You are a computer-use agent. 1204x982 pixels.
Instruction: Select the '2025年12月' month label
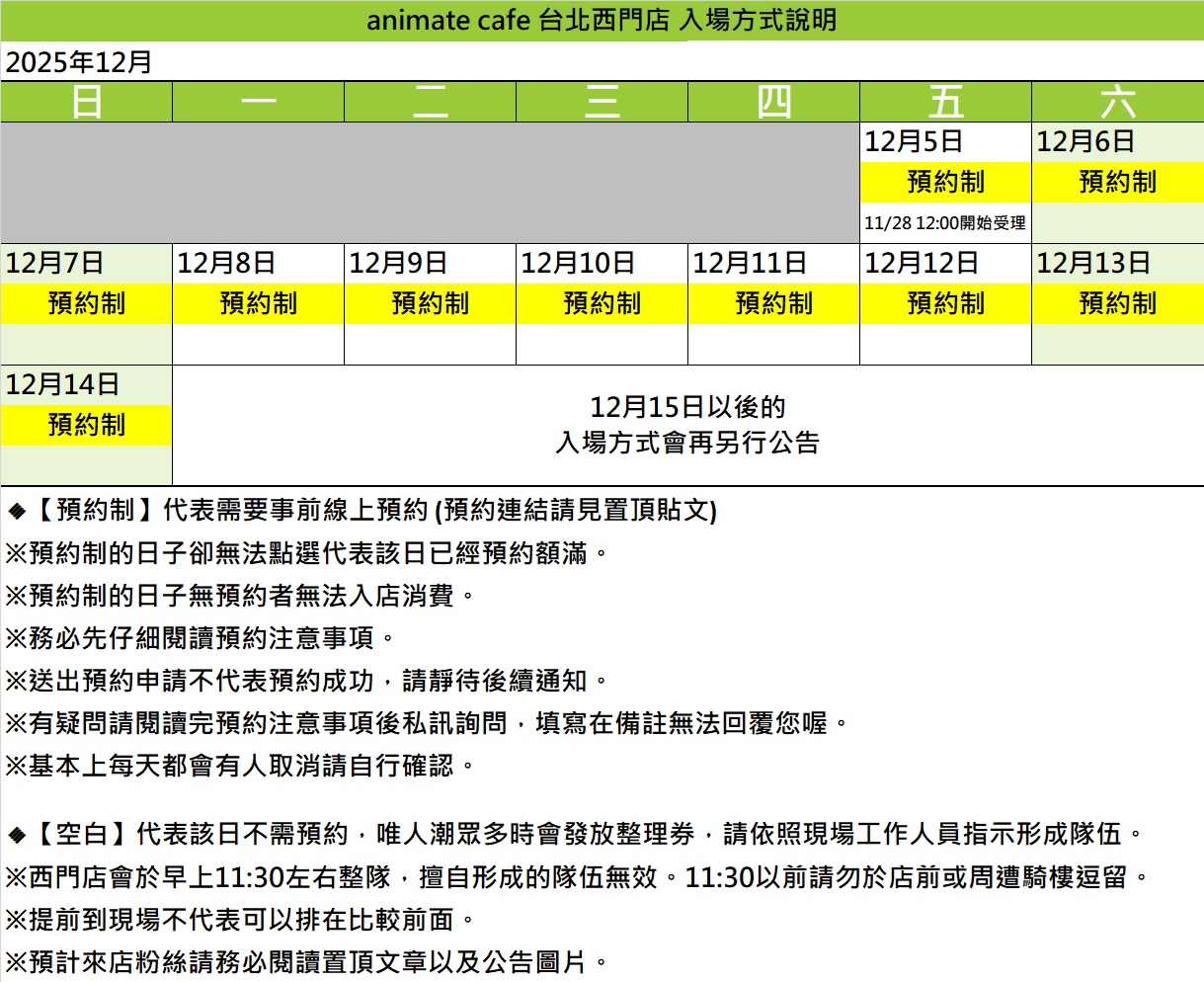[x=79, y=62]
